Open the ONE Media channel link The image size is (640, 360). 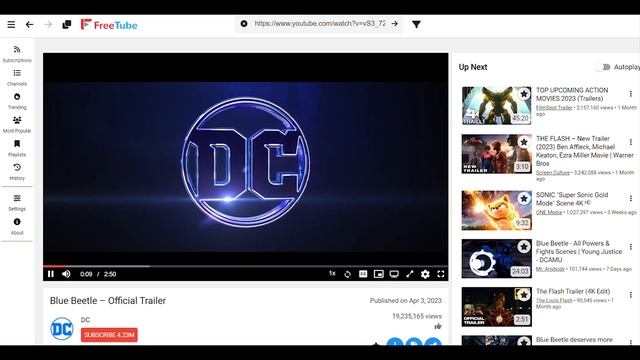coord(549,212)
